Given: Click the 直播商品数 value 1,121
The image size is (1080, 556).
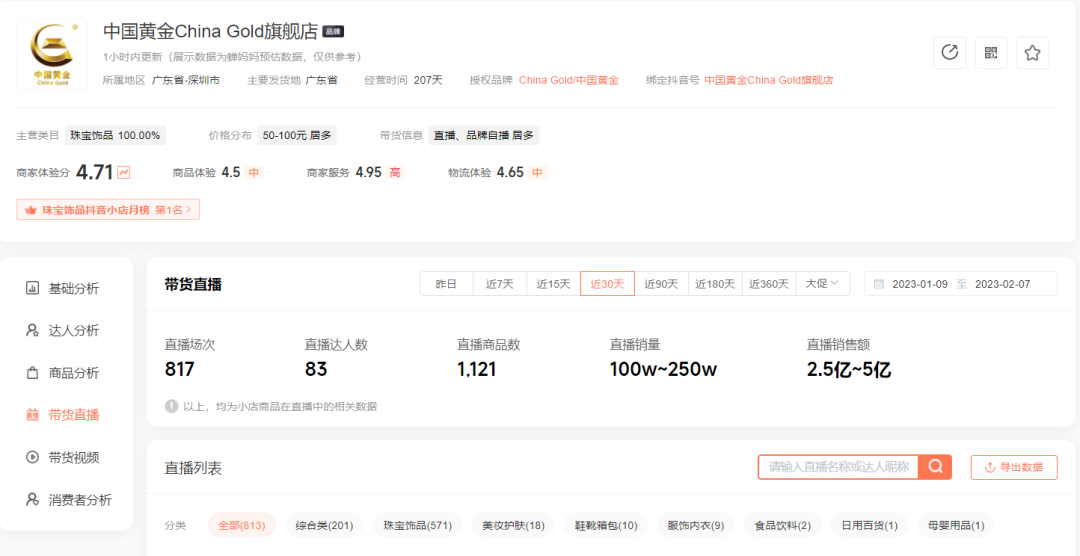Looking at the screenshot, I should click(x=477, y=369).
